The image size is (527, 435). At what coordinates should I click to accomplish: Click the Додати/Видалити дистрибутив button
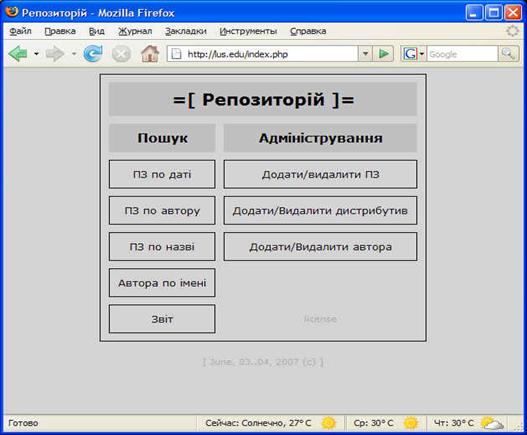click(x=320, y=210)
